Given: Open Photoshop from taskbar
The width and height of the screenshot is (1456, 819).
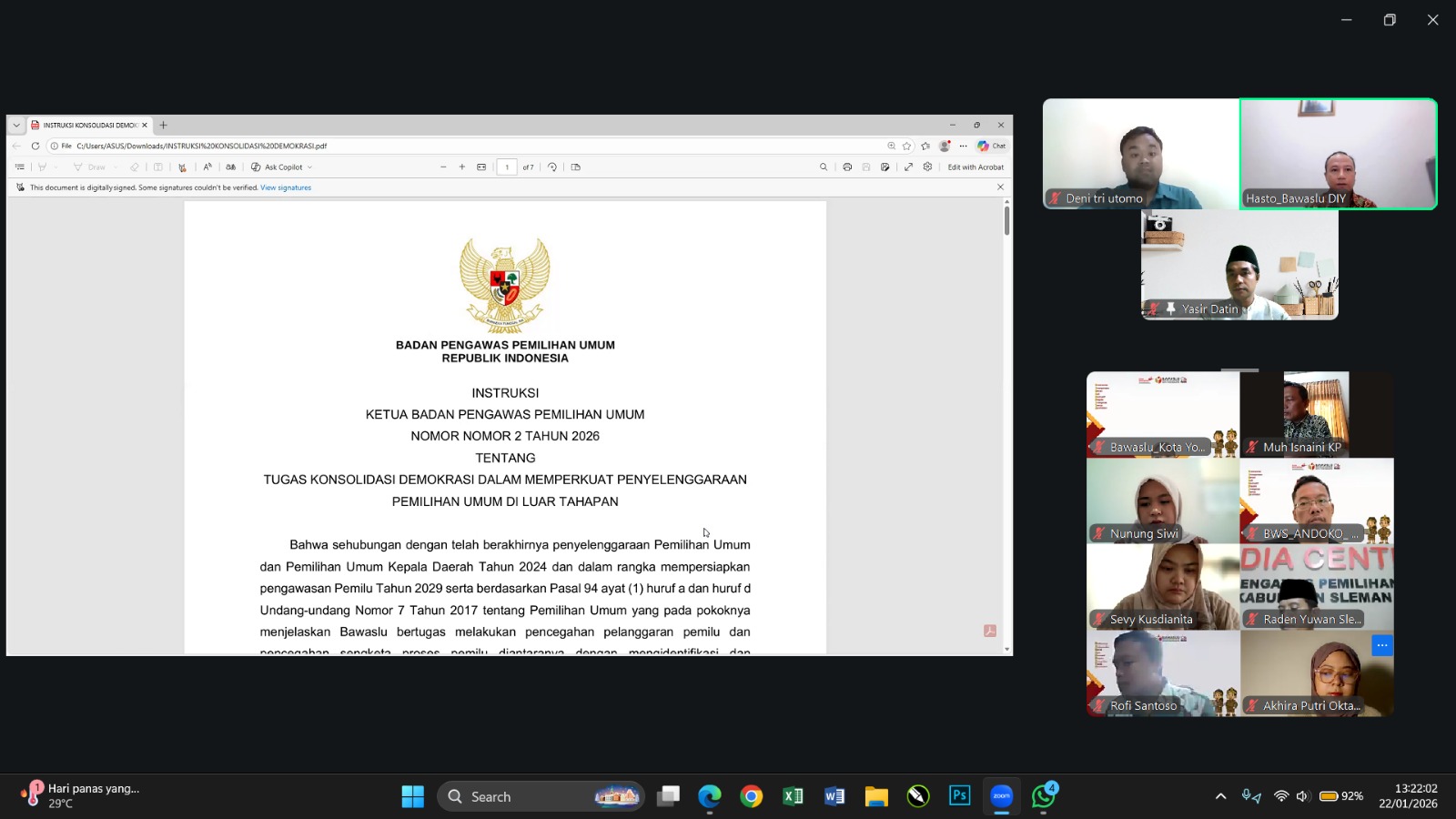Looking at the screenshot, I should (960, 796).
